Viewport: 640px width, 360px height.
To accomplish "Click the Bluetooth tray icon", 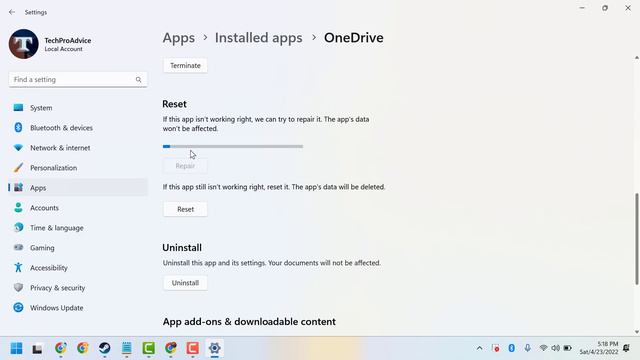I will (x=511, y=348).
